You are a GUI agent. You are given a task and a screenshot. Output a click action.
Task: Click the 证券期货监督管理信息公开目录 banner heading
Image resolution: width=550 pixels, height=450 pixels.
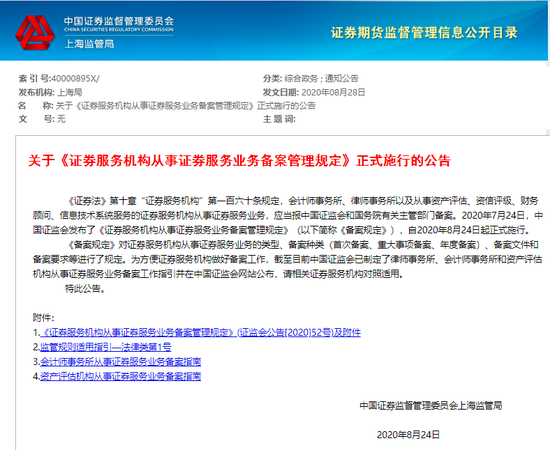tap(424, 33)
